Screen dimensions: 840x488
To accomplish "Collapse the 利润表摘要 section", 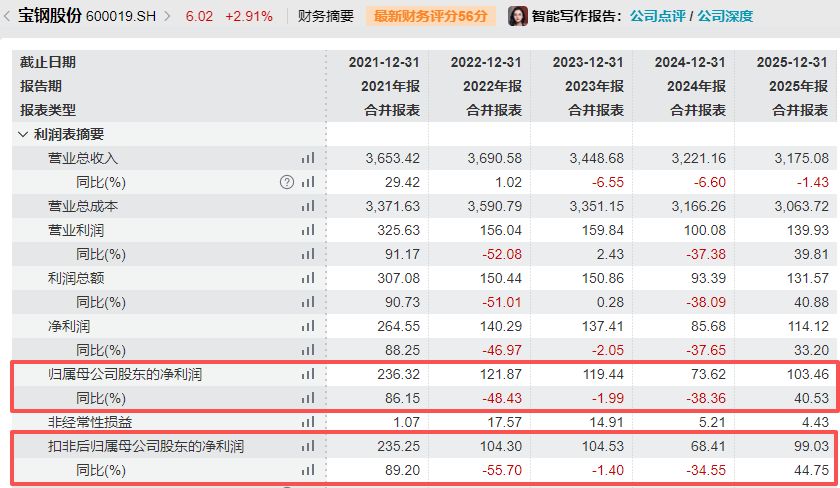I will [22, 134].
